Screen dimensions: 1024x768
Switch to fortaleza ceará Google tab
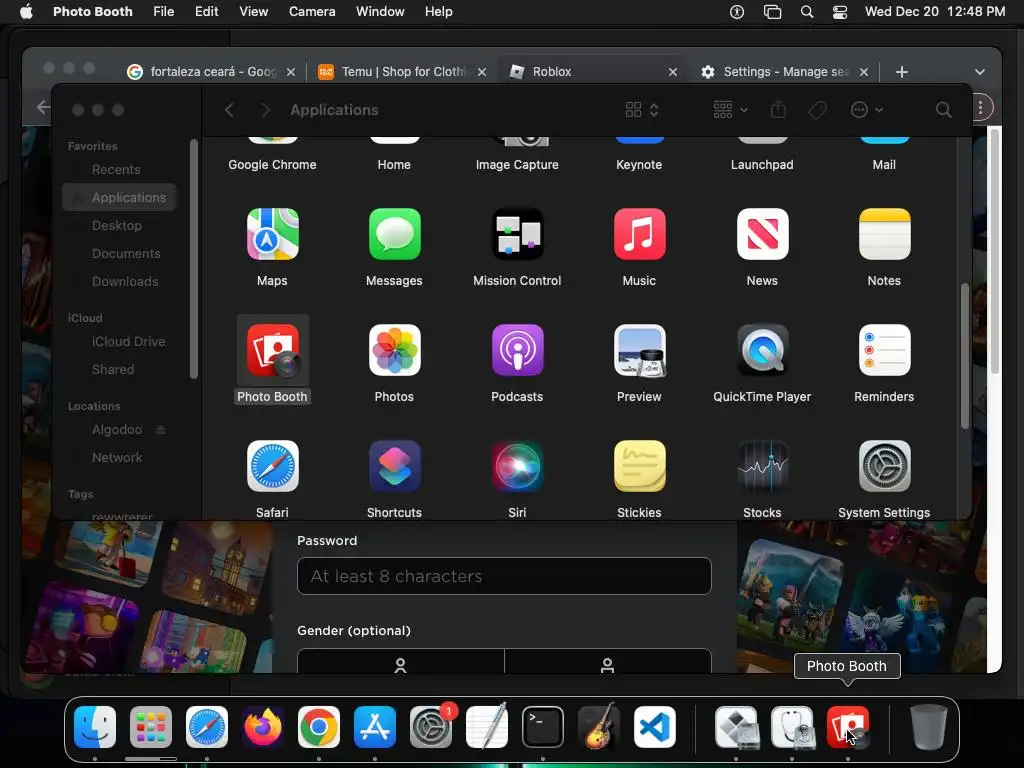coord(212,72)
